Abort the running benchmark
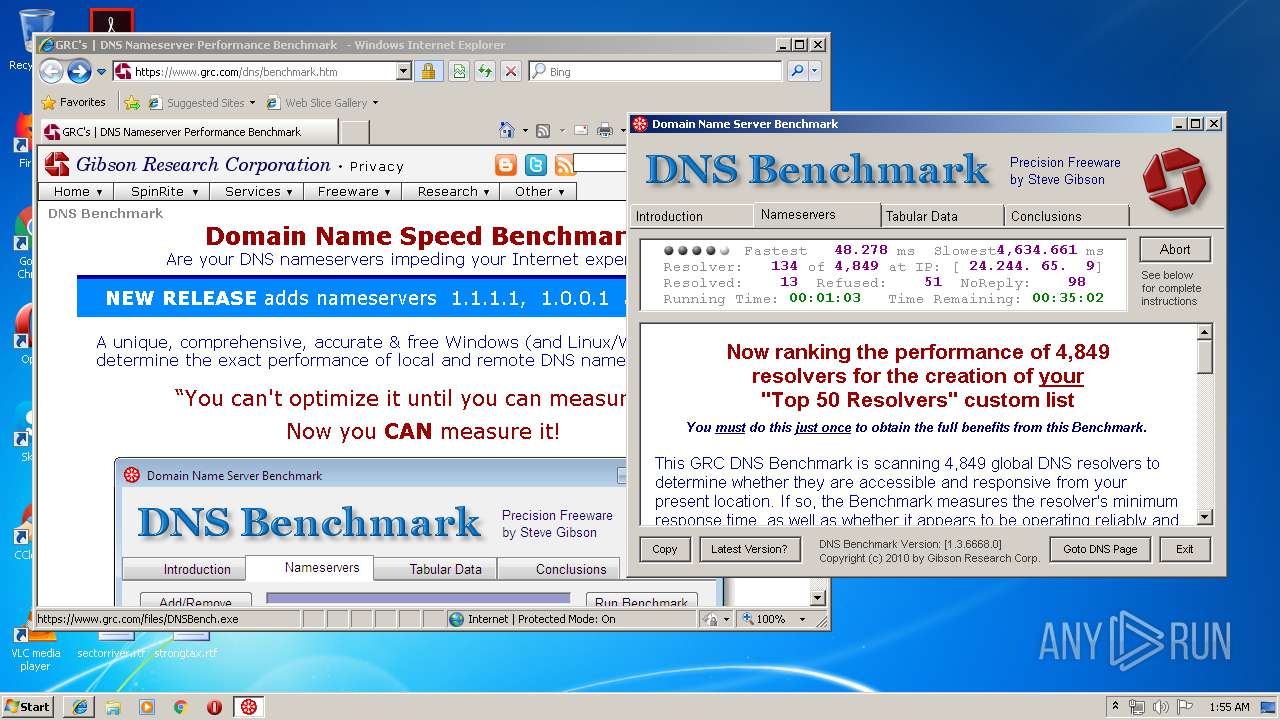 point(1175,250)
